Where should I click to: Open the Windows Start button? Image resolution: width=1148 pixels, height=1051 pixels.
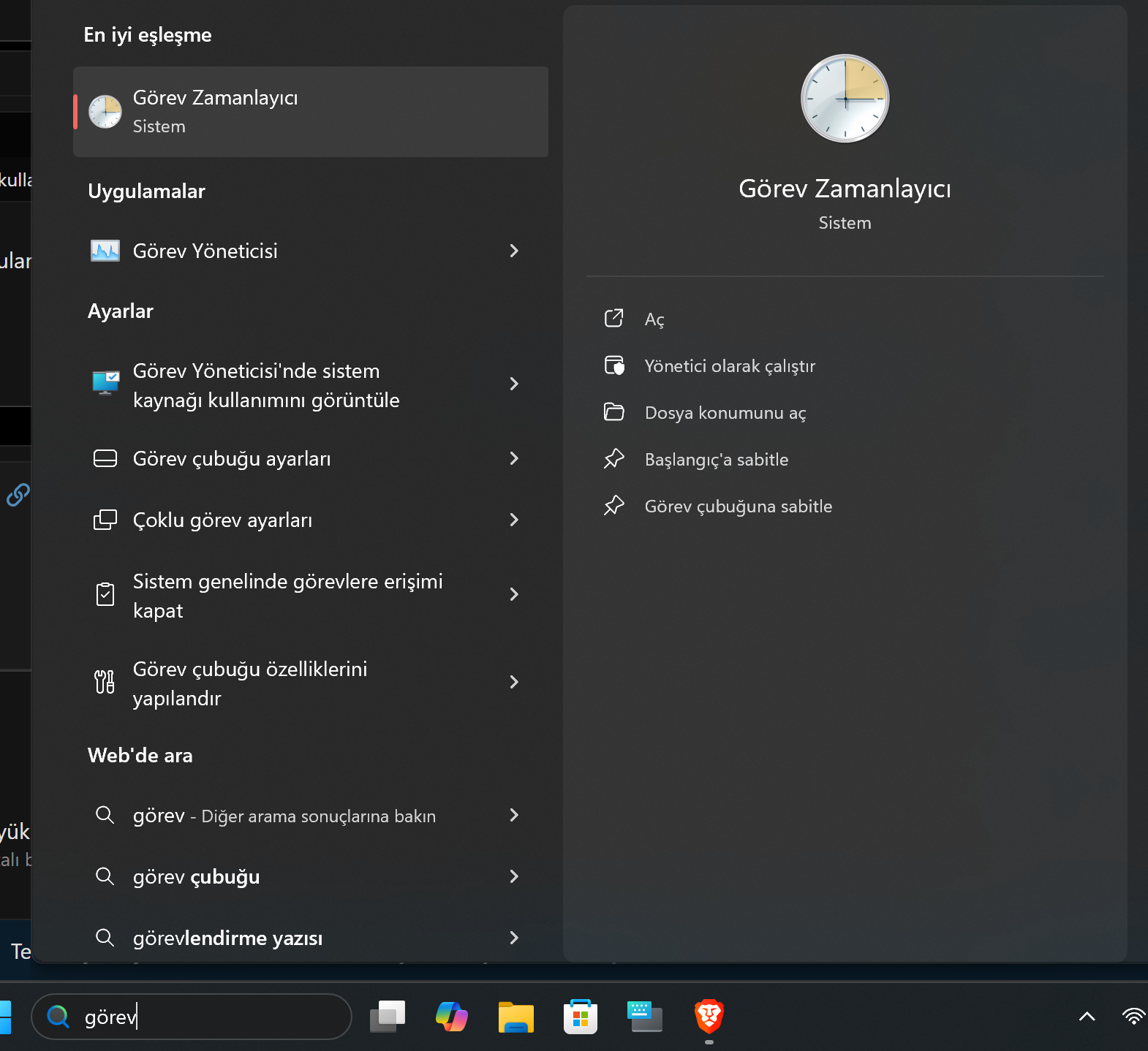[x=5, y=1017]
